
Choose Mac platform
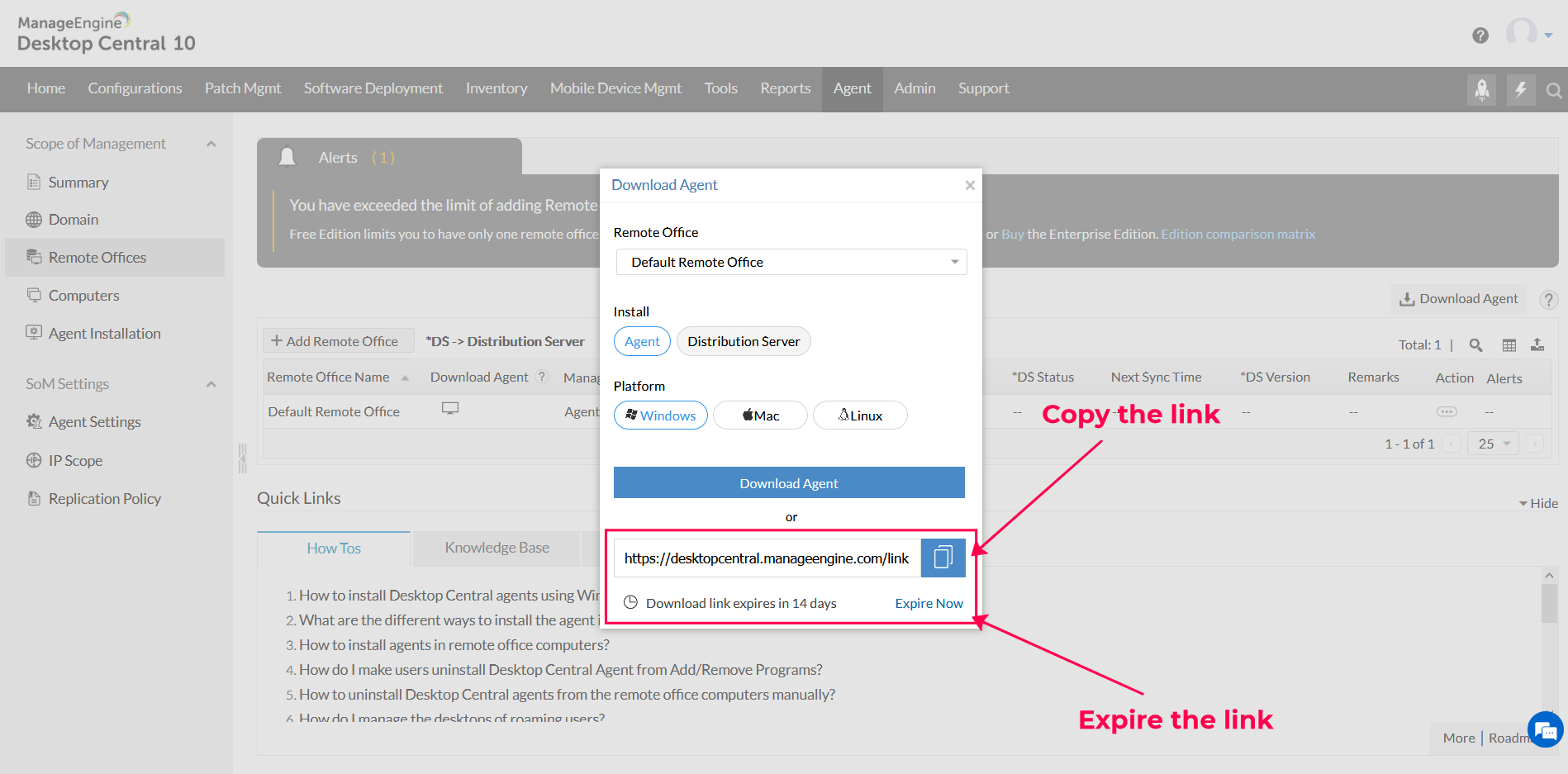pyautogui.click(x=760, y=415)
